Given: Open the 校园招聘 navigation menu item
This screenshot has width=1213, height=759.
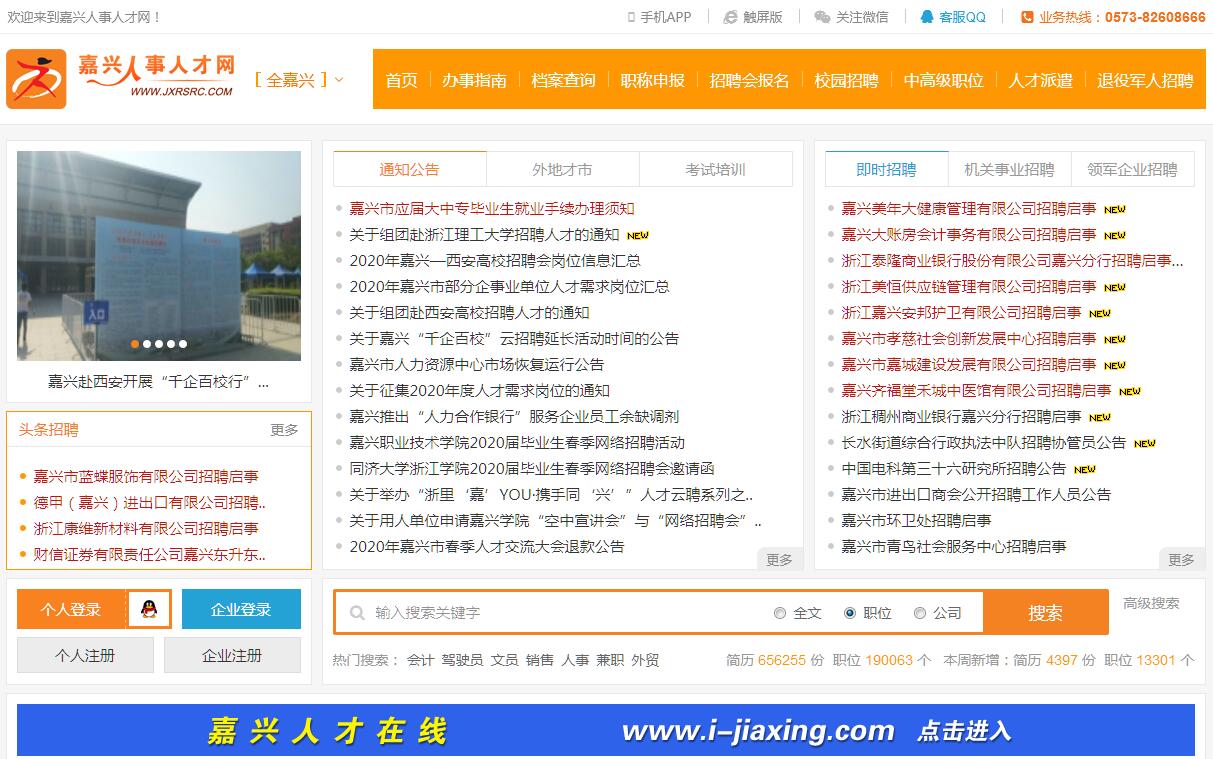Looking at the screenshot, I should tap(846, 80).
